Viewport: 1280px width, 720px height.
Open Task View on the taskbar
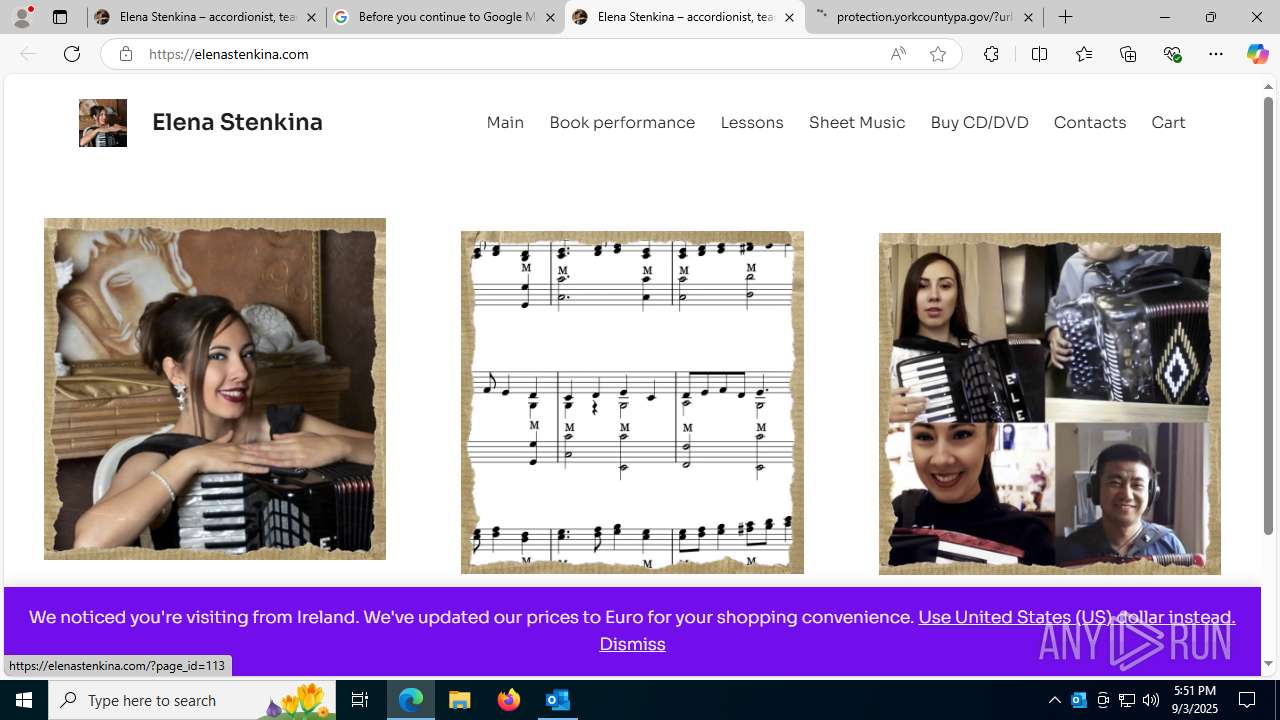[x=360, y=700]
